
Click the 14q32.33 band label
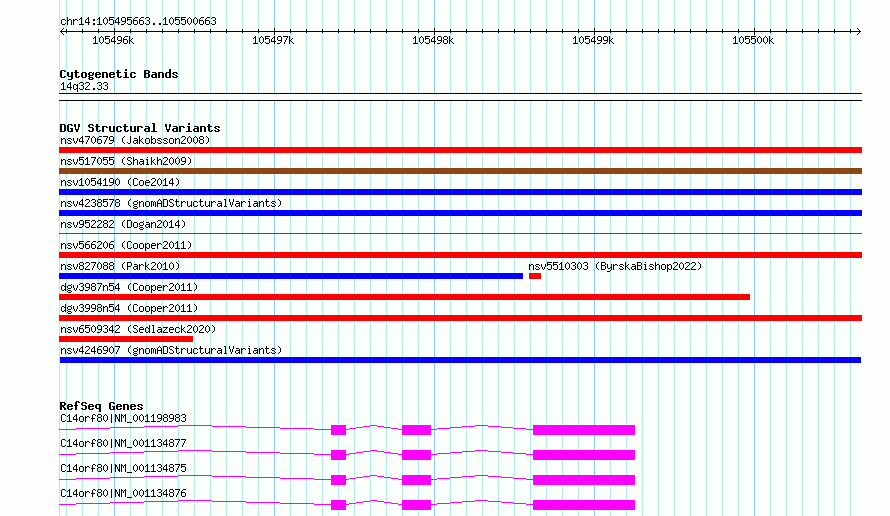84,86
